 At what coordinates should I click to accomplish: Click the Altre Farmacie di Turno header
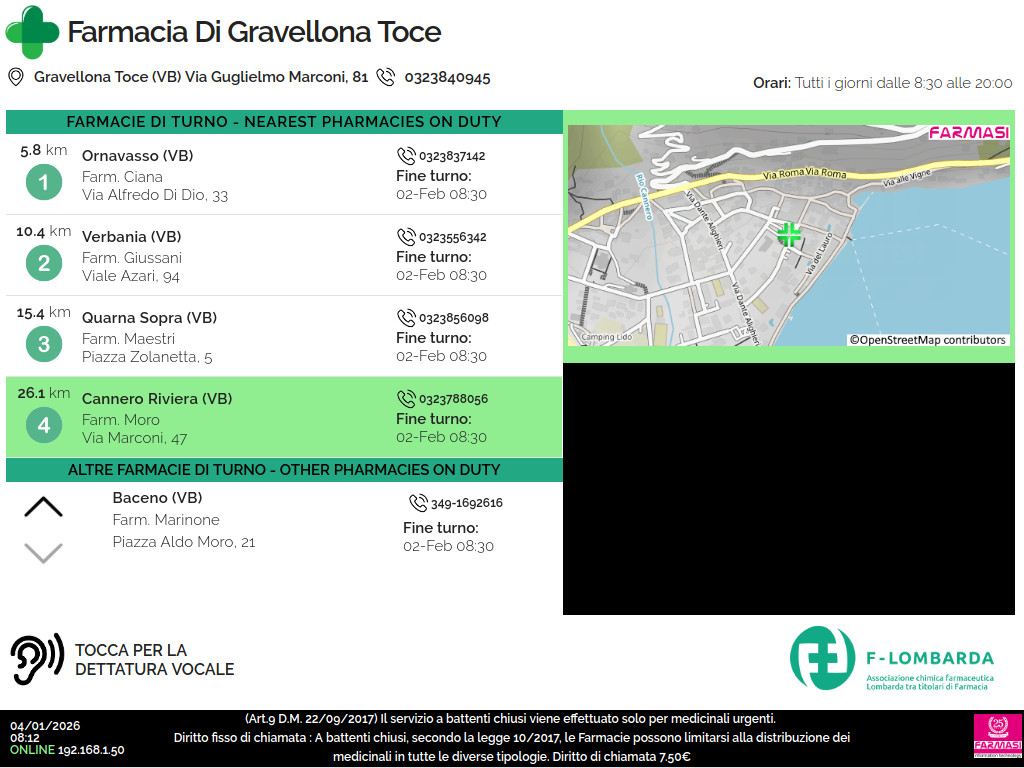click(284, 470)
